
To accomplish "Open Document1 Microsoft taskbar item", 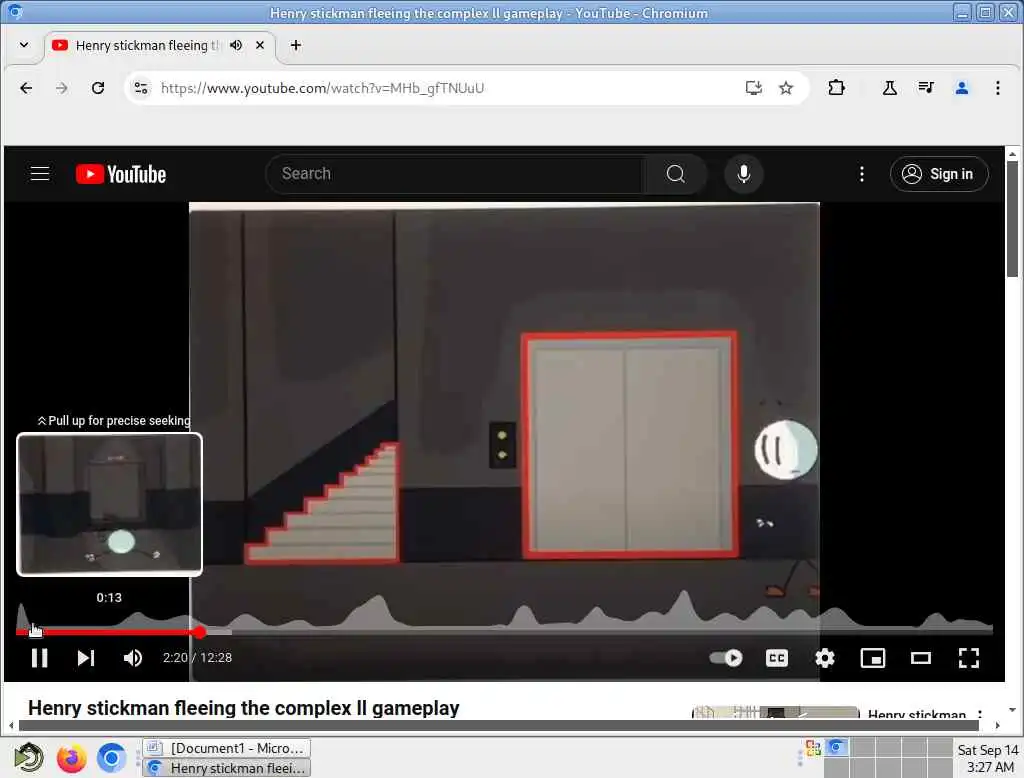I will click(x=226, y=748).
